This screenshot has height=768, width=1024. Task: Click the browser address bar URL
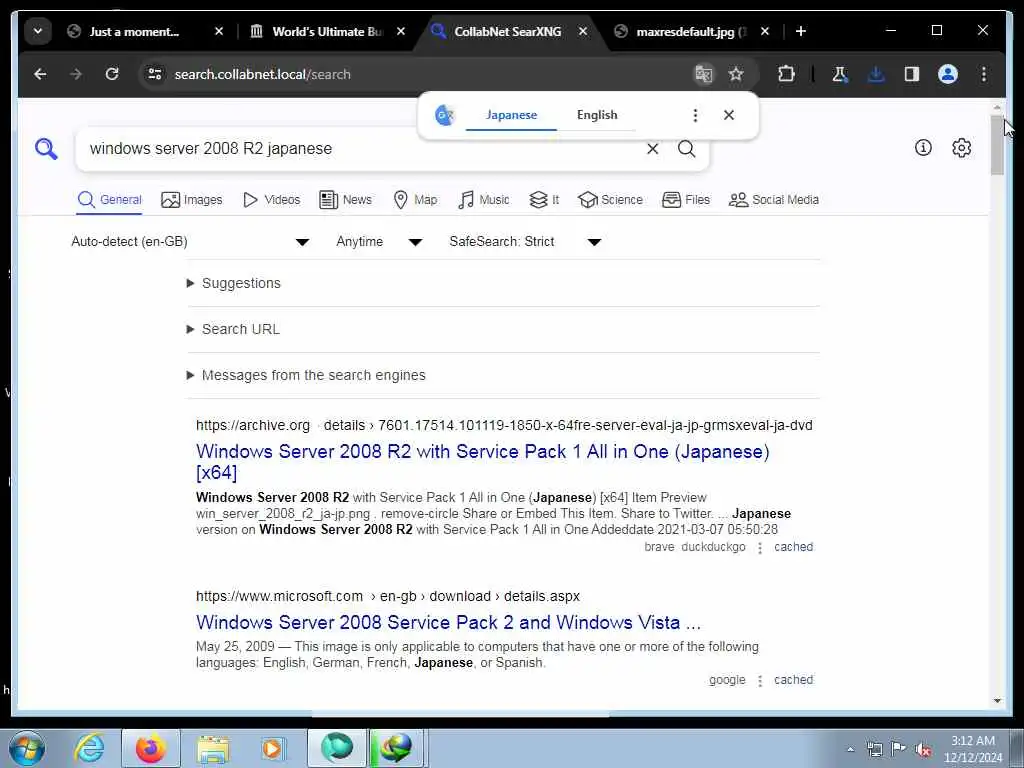263,74
